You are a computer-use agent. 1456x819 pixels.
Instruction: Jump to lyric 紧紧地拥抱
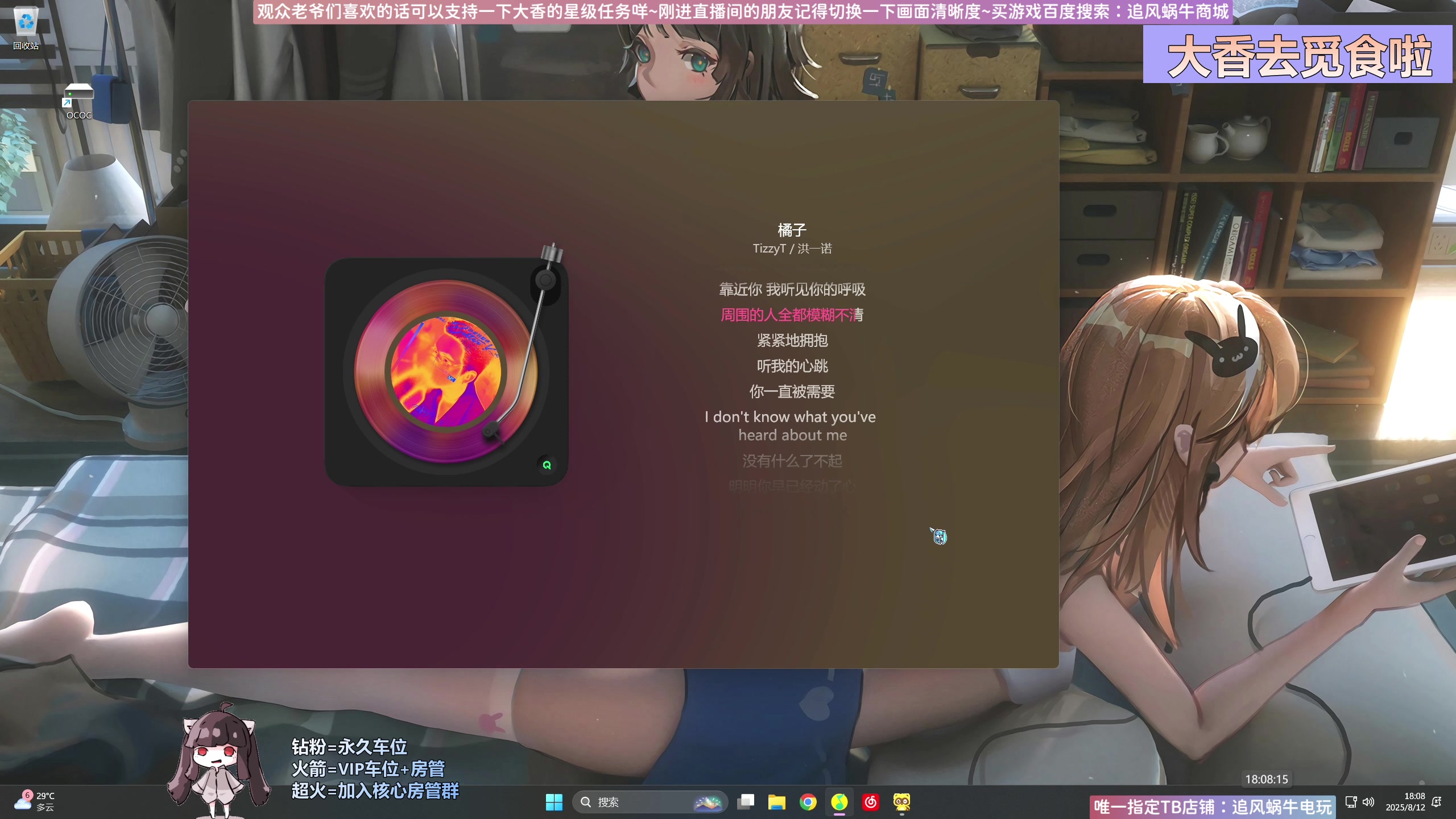tap(792, 341)
